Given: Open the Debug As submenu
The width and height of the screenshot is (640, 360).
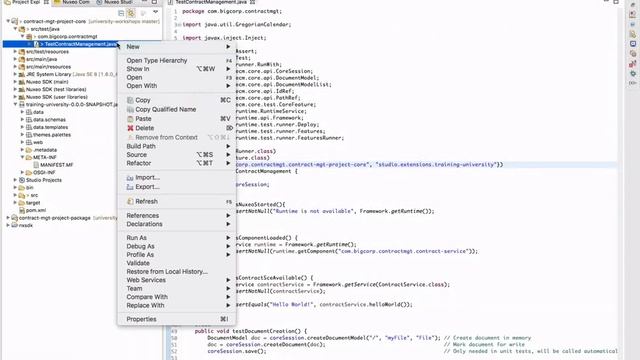Looking at the screenshot, I should 177,246.
